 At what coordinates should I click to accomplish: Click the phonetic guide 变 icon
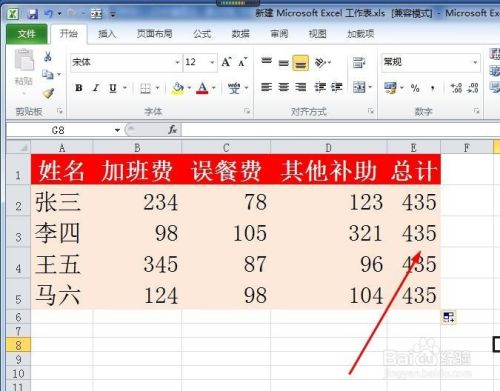234,88
